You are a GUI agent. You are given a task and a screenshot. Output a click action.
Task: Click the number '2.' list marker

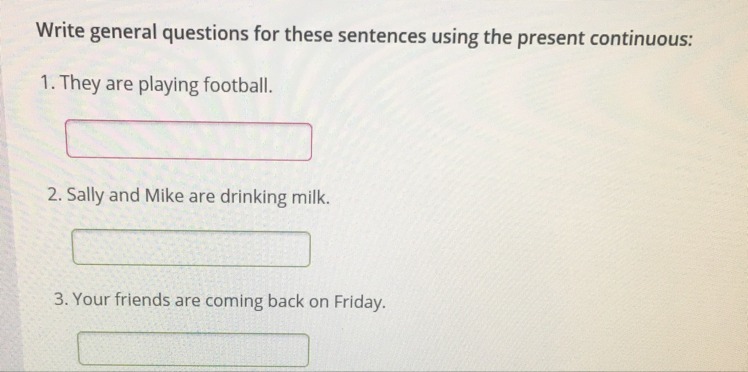(55, 196)
